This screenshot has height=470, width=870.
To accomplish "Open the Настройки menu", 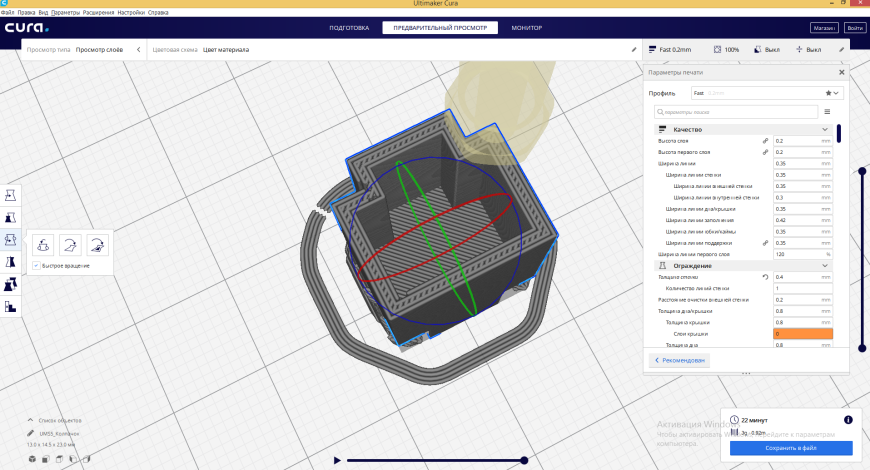I will pyautogui.click(x=131, y=12).
